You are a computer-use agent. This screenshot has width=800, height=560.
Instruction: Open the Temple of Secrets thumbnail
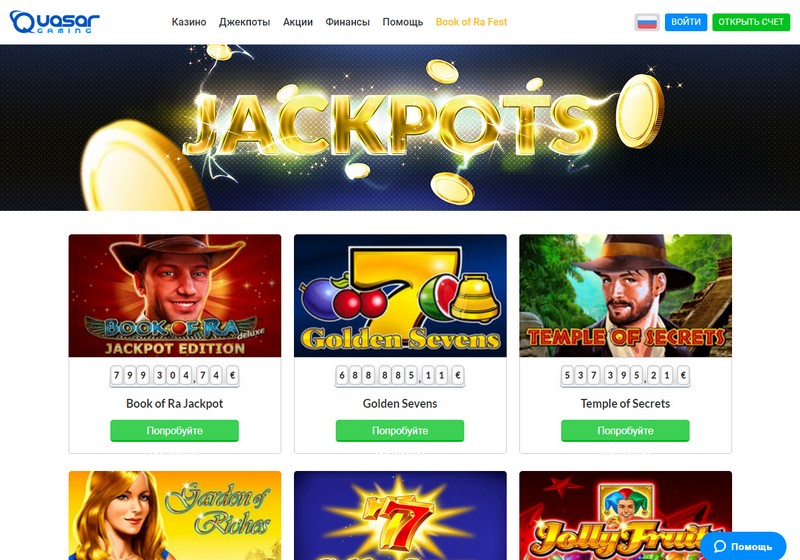pos(626,296)
